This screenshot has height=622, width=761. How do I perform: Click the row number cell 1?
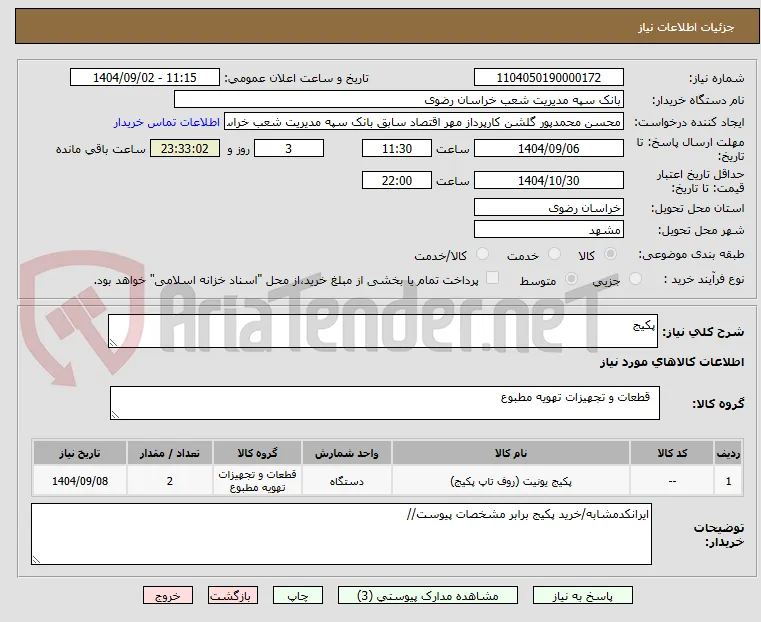[x=728, y=481]
